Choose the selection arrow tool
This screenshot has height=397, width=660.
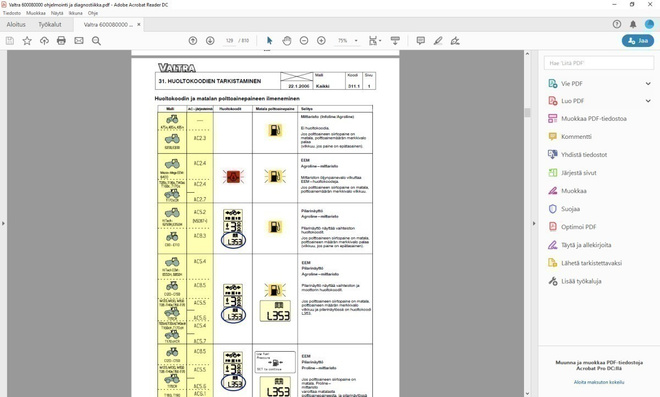coord(269,41)
